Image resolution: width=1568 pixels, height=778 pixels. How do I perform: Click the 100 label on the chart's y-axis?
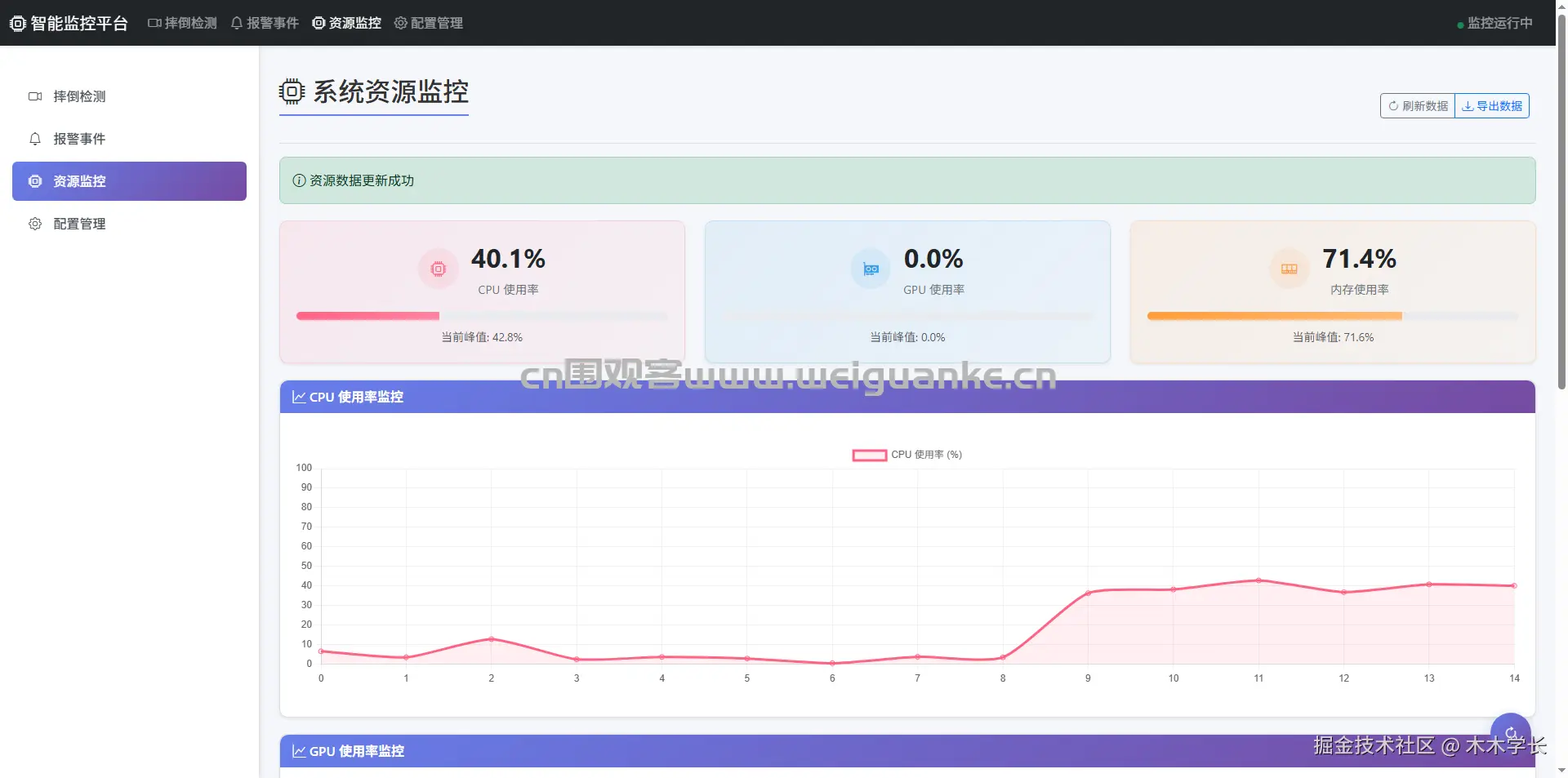304,468
